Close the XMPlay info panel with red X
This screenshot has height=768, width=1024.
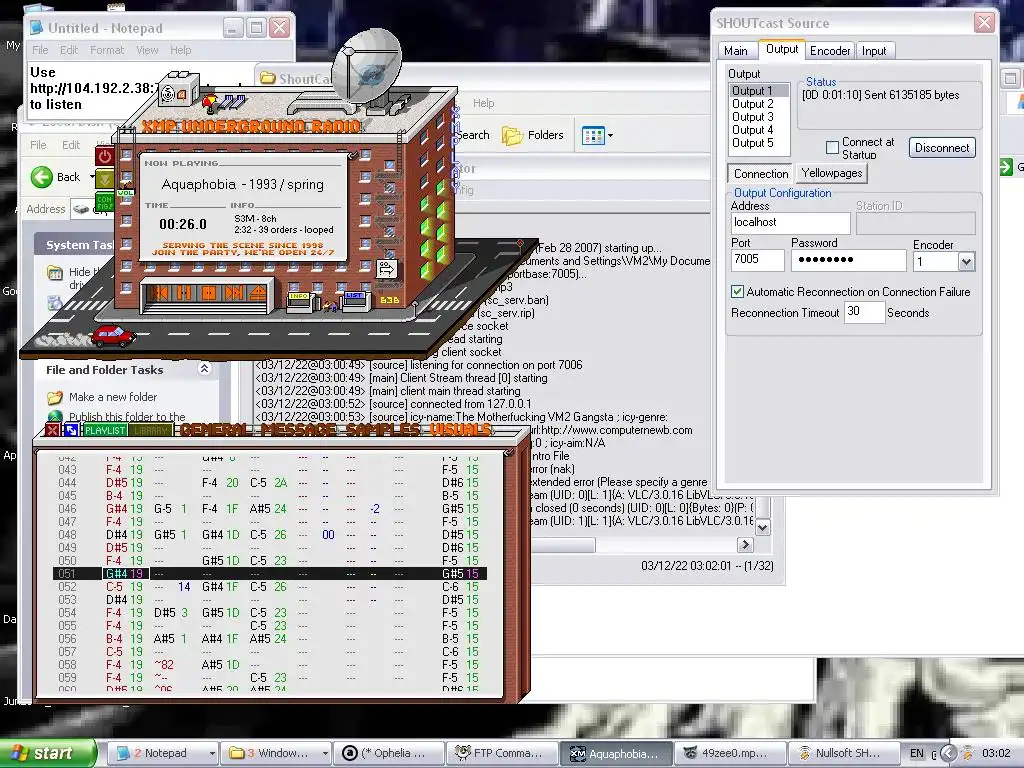52,430
